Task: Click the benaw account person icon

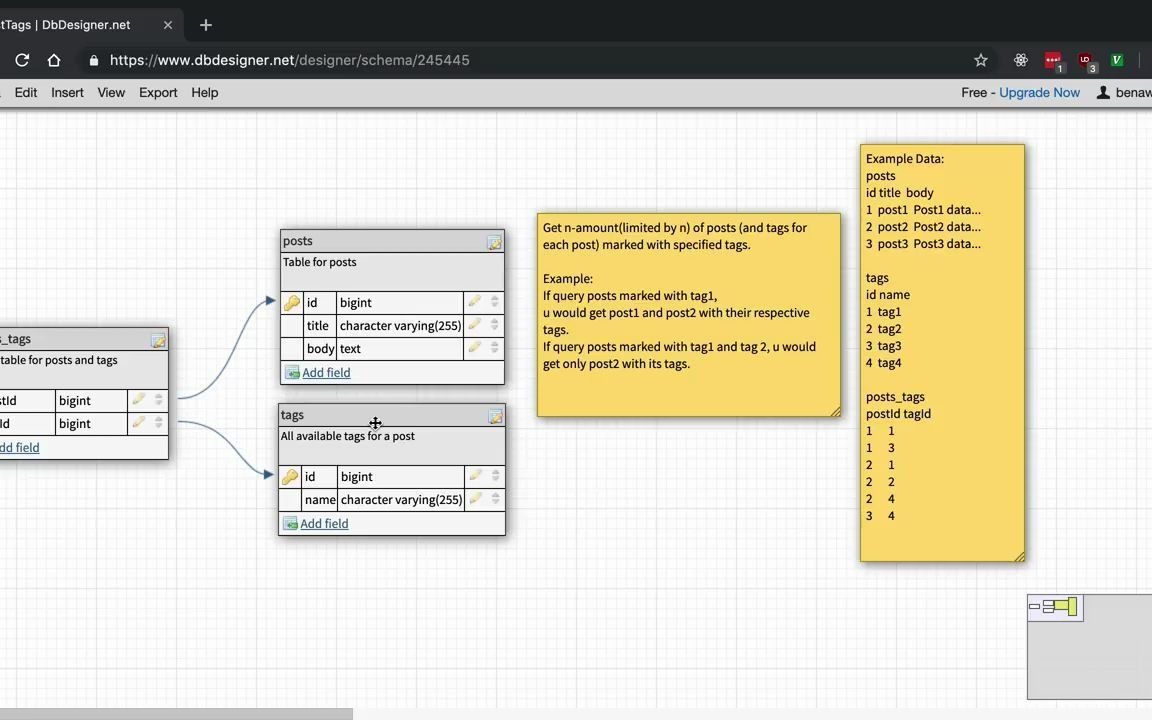Action: pos(1102,92)
